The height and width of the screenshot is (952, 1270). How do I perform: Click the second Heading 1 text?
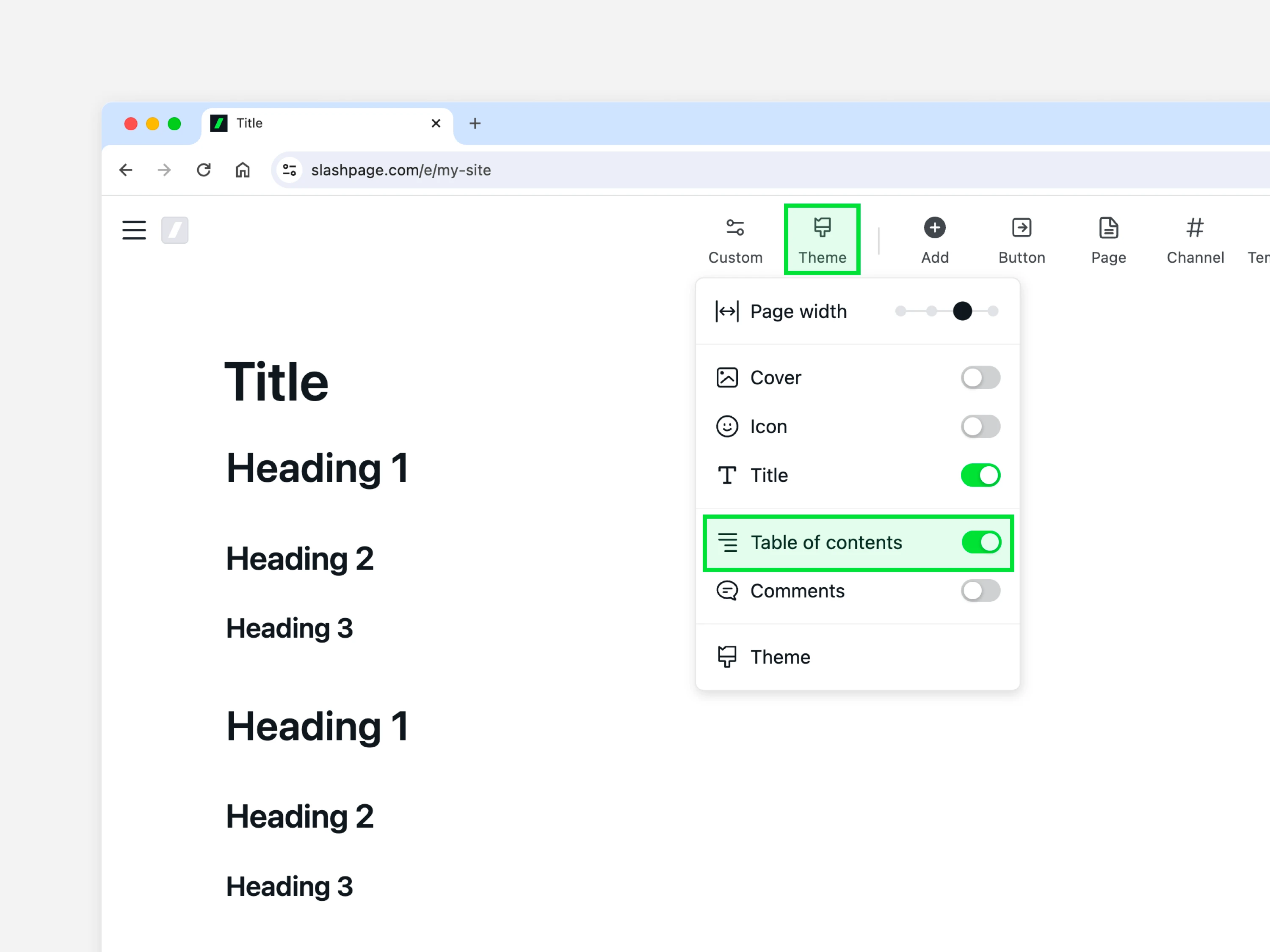pyautogui.click(x=317, y=726)
